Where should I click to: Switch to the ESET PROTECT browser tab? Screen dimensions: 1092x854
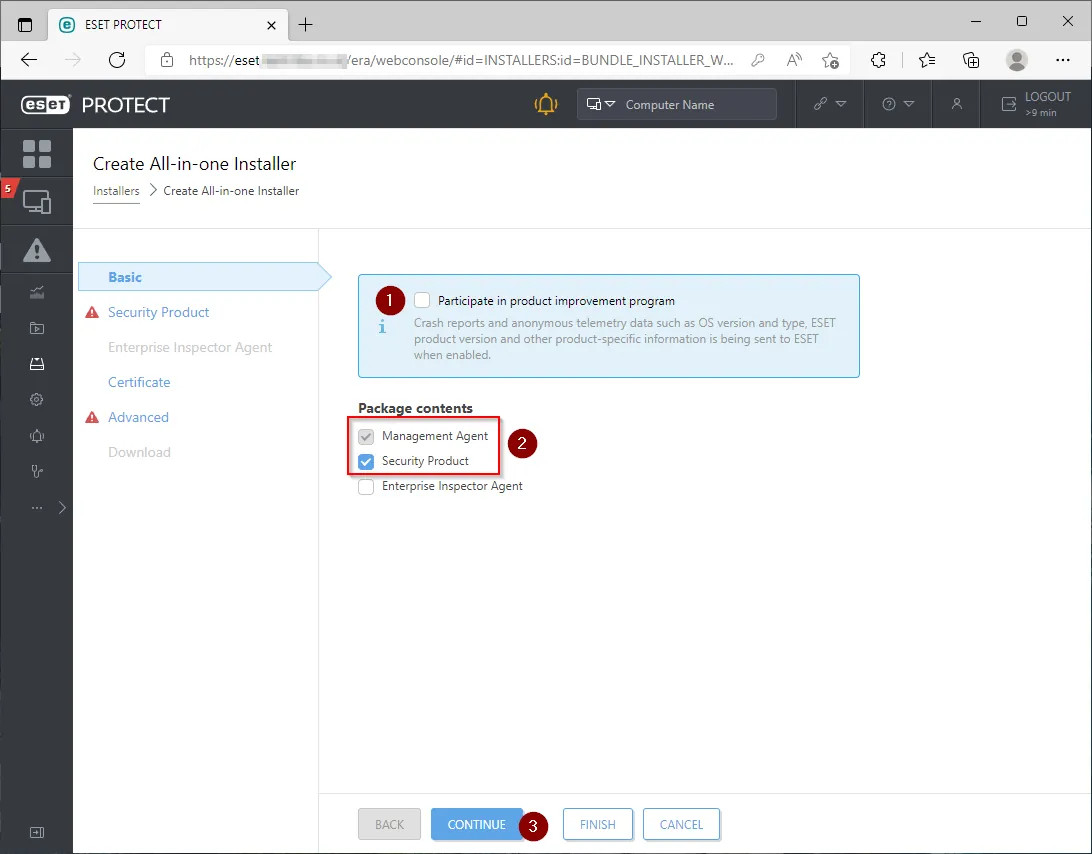click(x=168, y=25)
